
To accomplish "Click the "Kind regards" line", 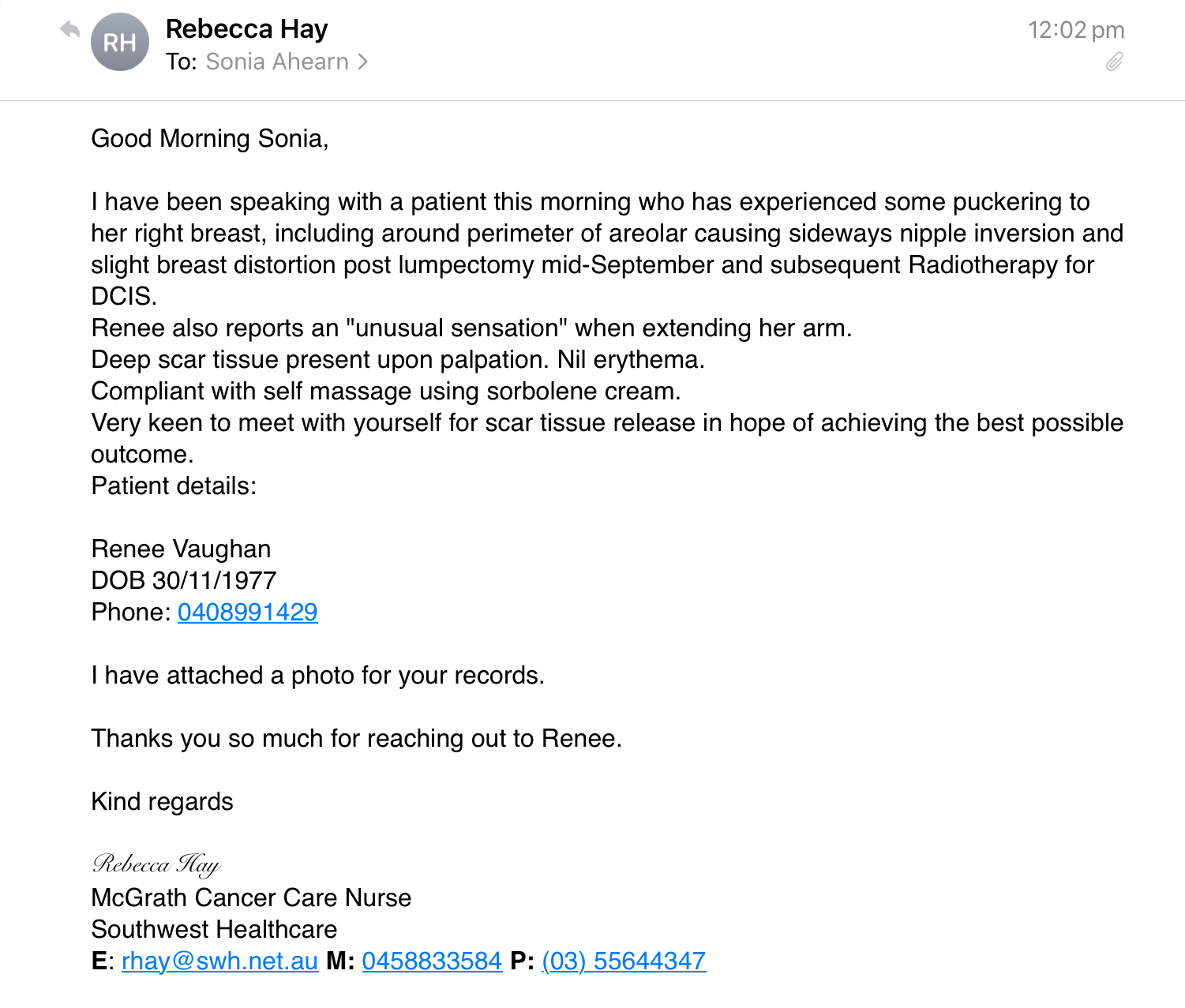I will (162, 801).
